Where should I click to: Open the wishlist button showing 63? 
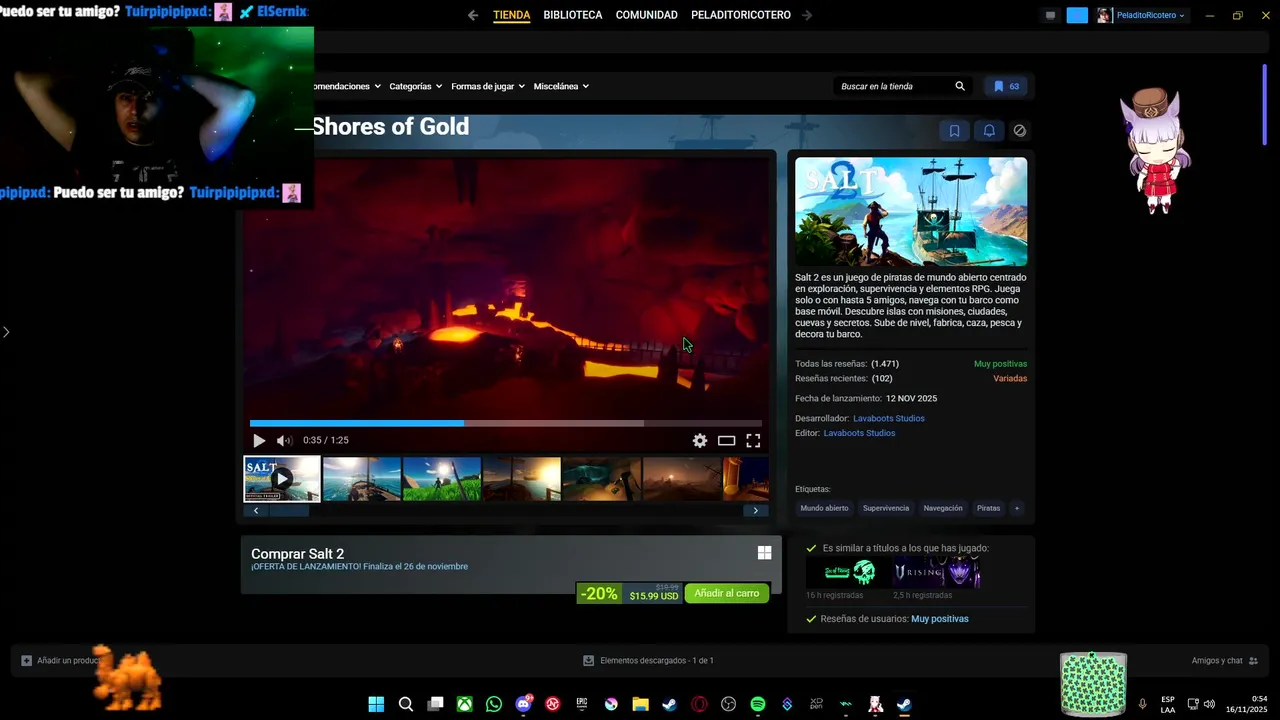tap(1006, 86)
